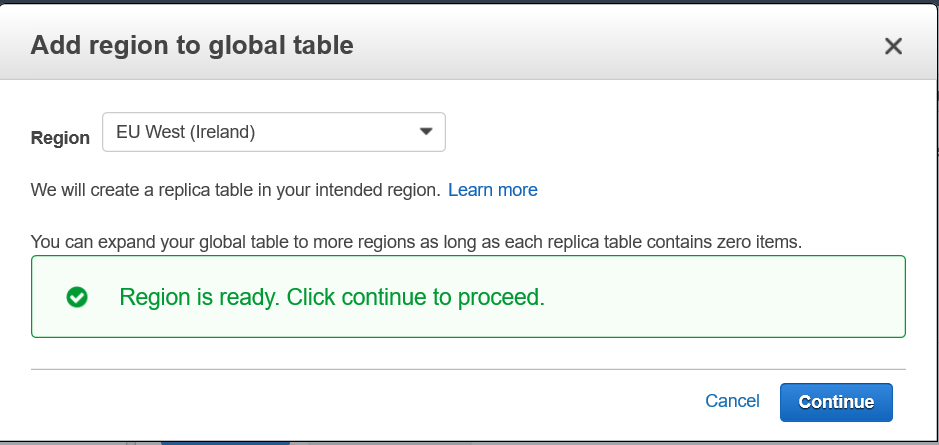This screenshot has height=445, width=939.
Task: Select the "Add region to global table" title
Action: pyautogui.click(x=192, y=45)
